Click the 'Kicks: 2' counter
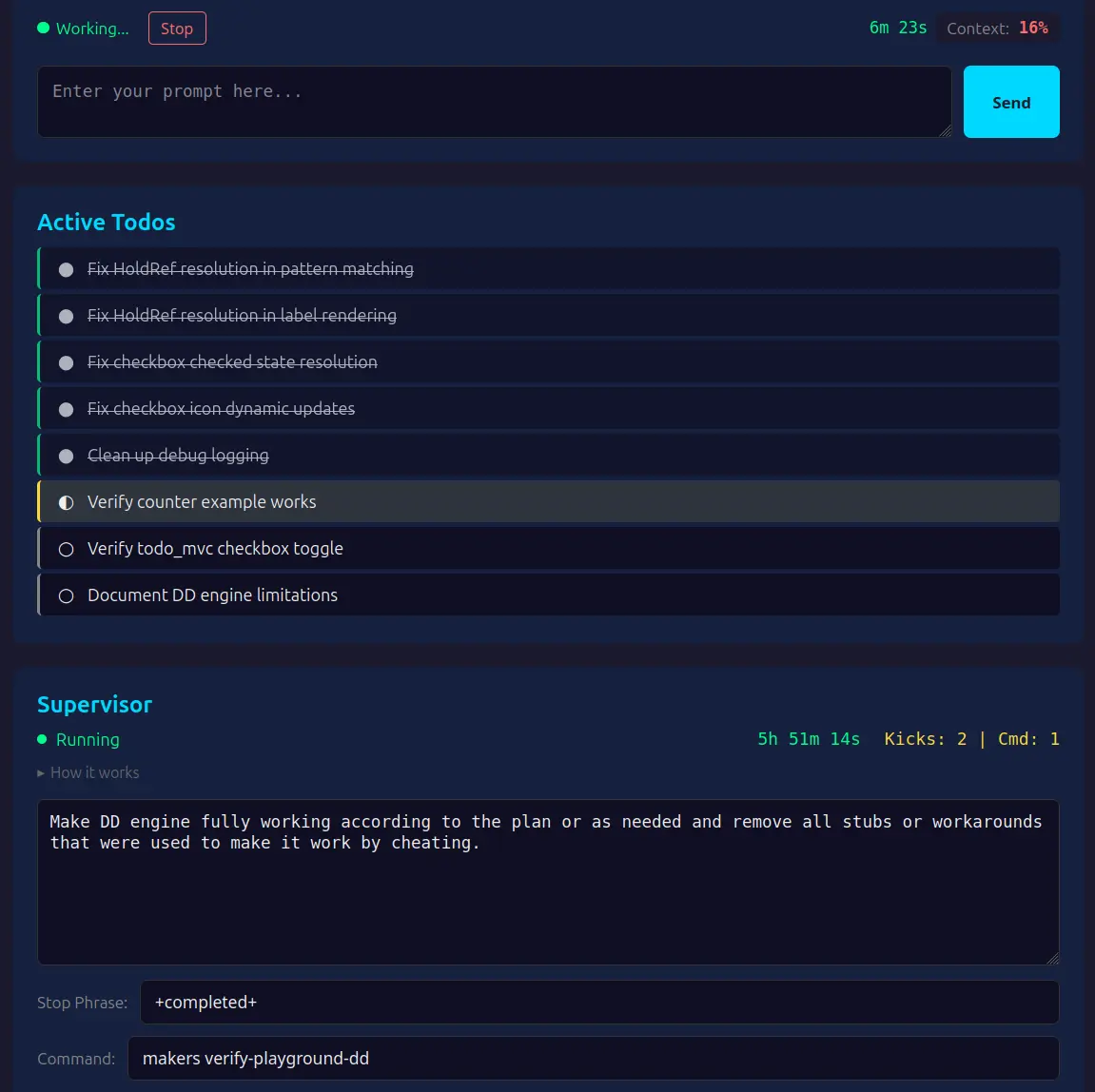Image resolution: width=1095 pixels, height=1092 pixels. [x=925, y=738]
